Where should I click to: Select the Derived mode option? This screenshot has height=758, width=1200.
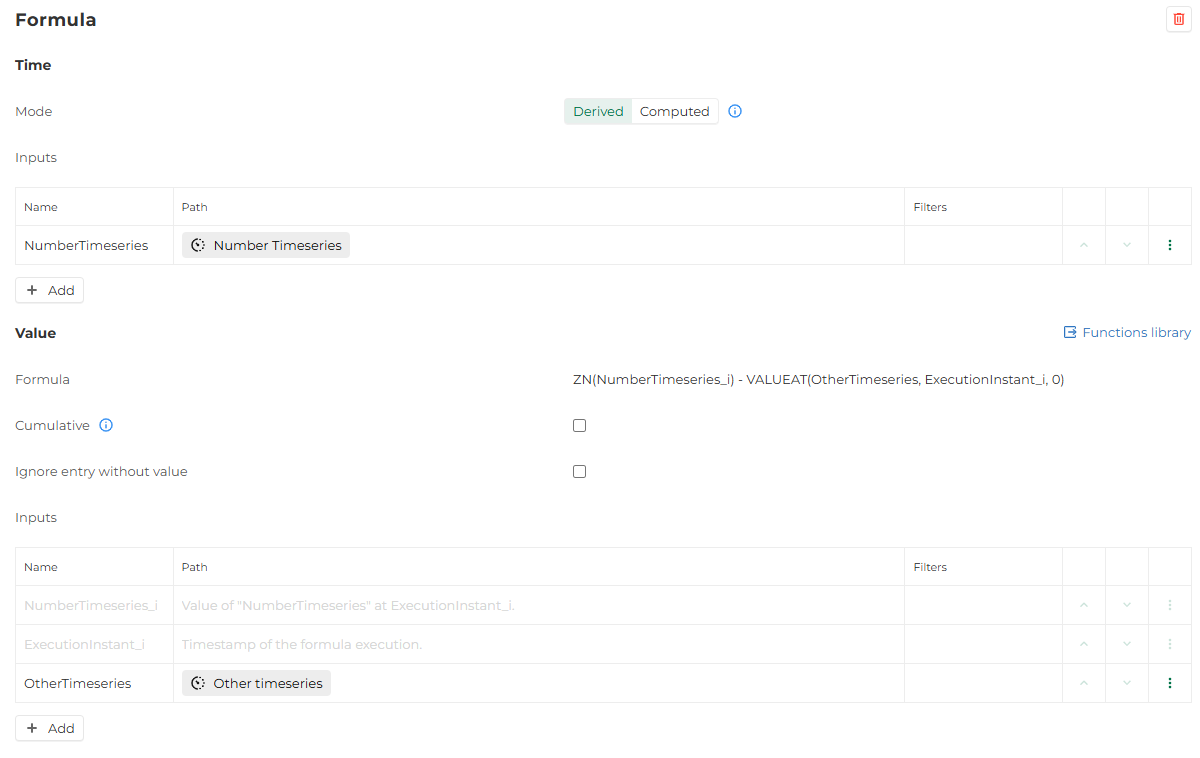598,111
